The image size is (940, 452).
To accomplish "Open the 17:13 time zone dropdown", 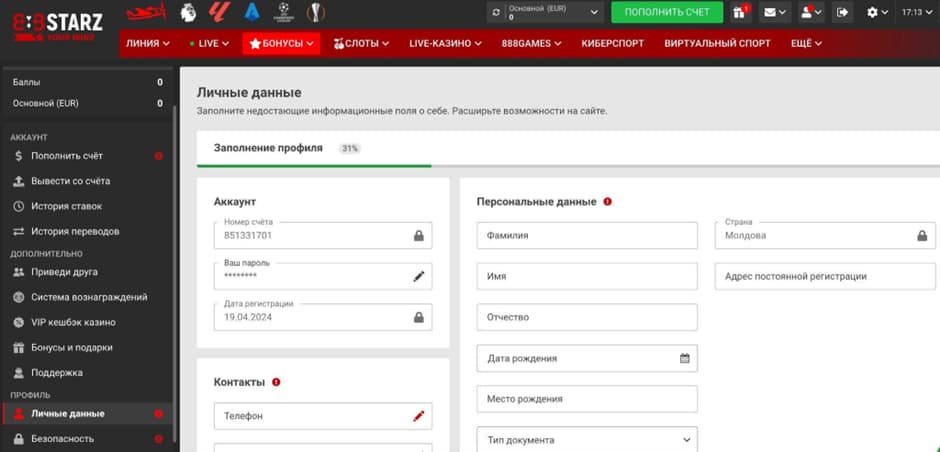I will click(918, 12).
